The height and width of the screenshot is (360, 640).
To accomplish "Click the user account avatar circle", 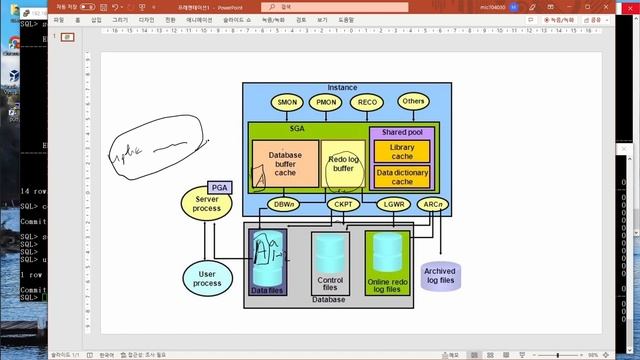I will click(513, 7).
